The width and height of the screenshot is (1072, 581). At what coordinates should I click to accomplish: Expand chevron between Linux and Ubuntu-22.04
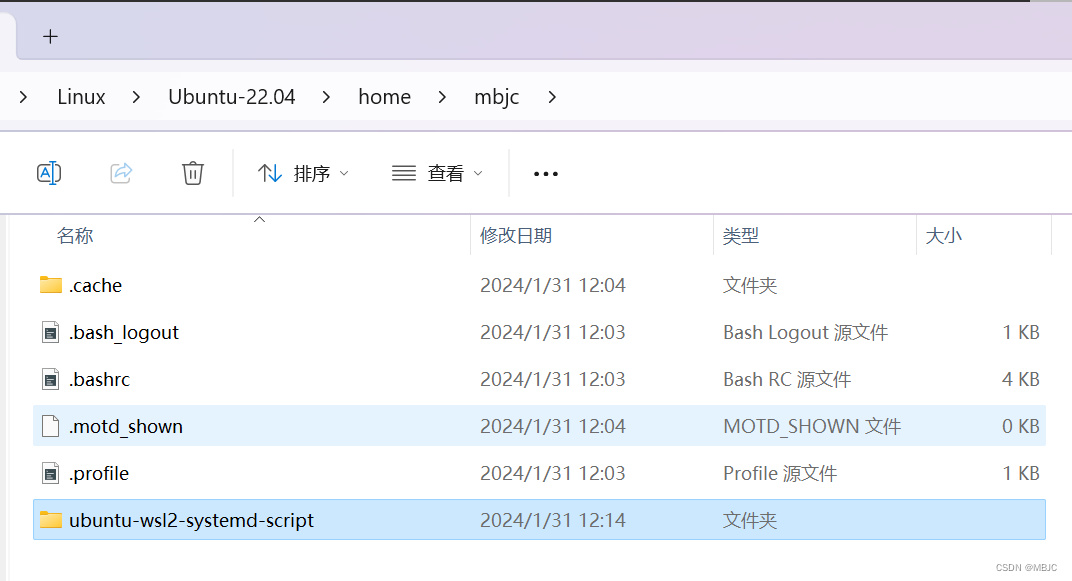click(x=137, y=97)
